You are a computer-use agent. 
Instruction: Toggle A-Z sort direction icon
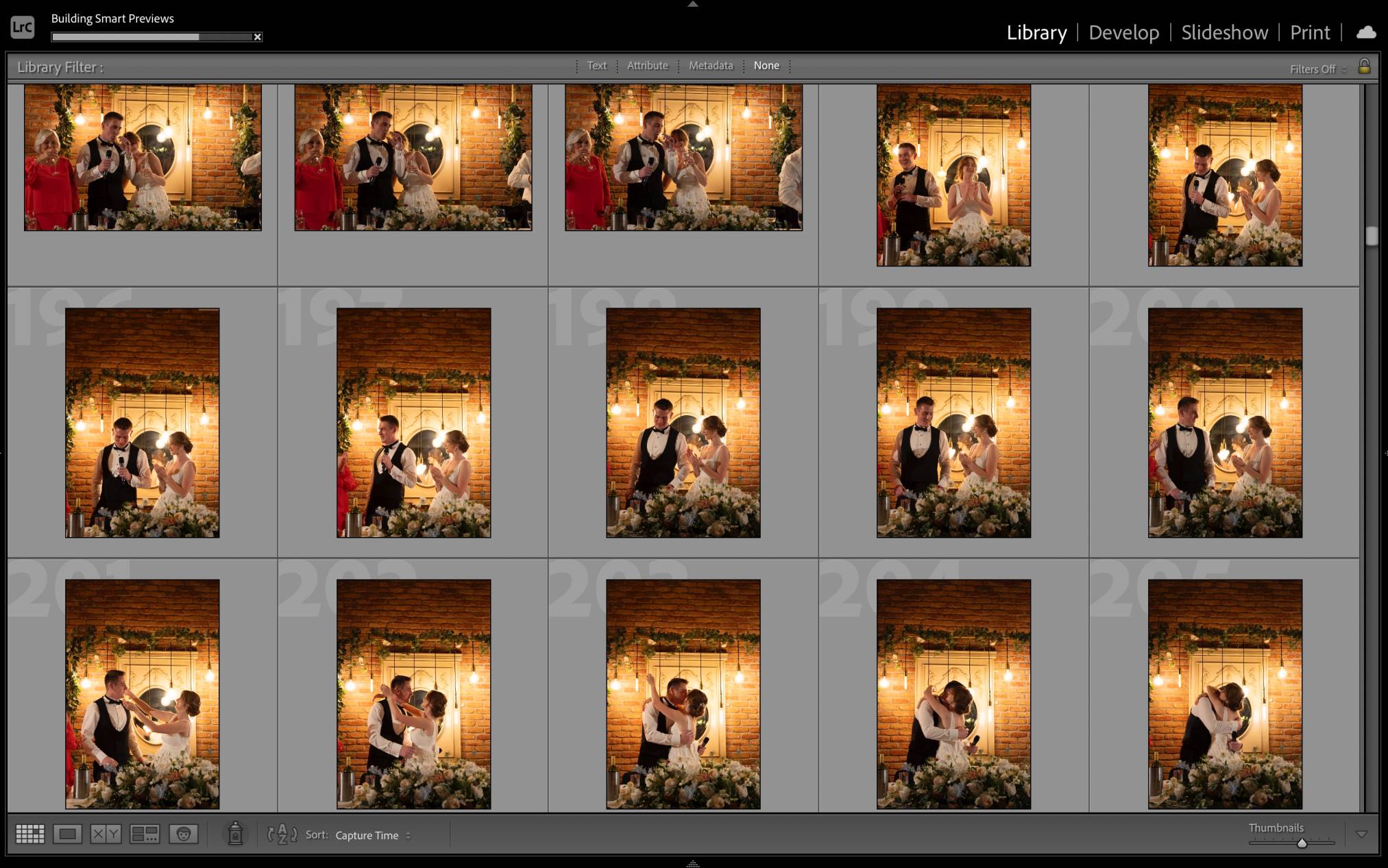[282, 834]
